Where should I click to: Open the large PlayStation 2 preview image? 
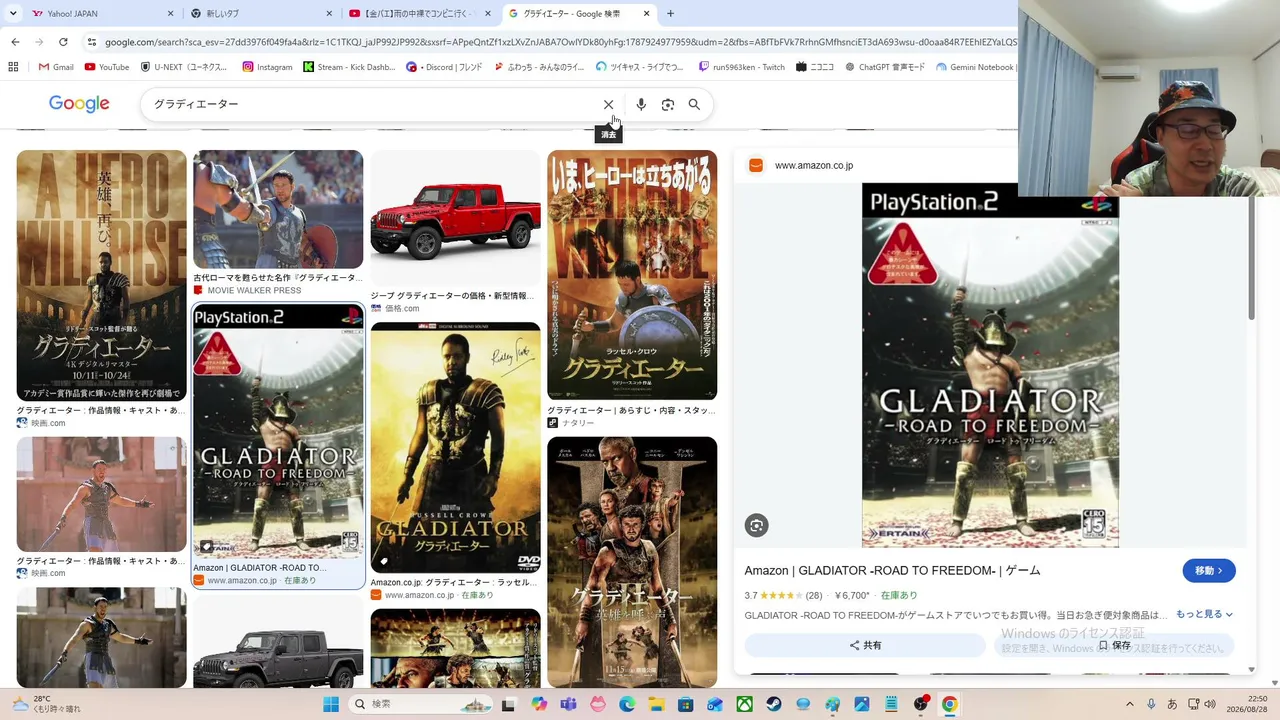click(x=990, y=365)
